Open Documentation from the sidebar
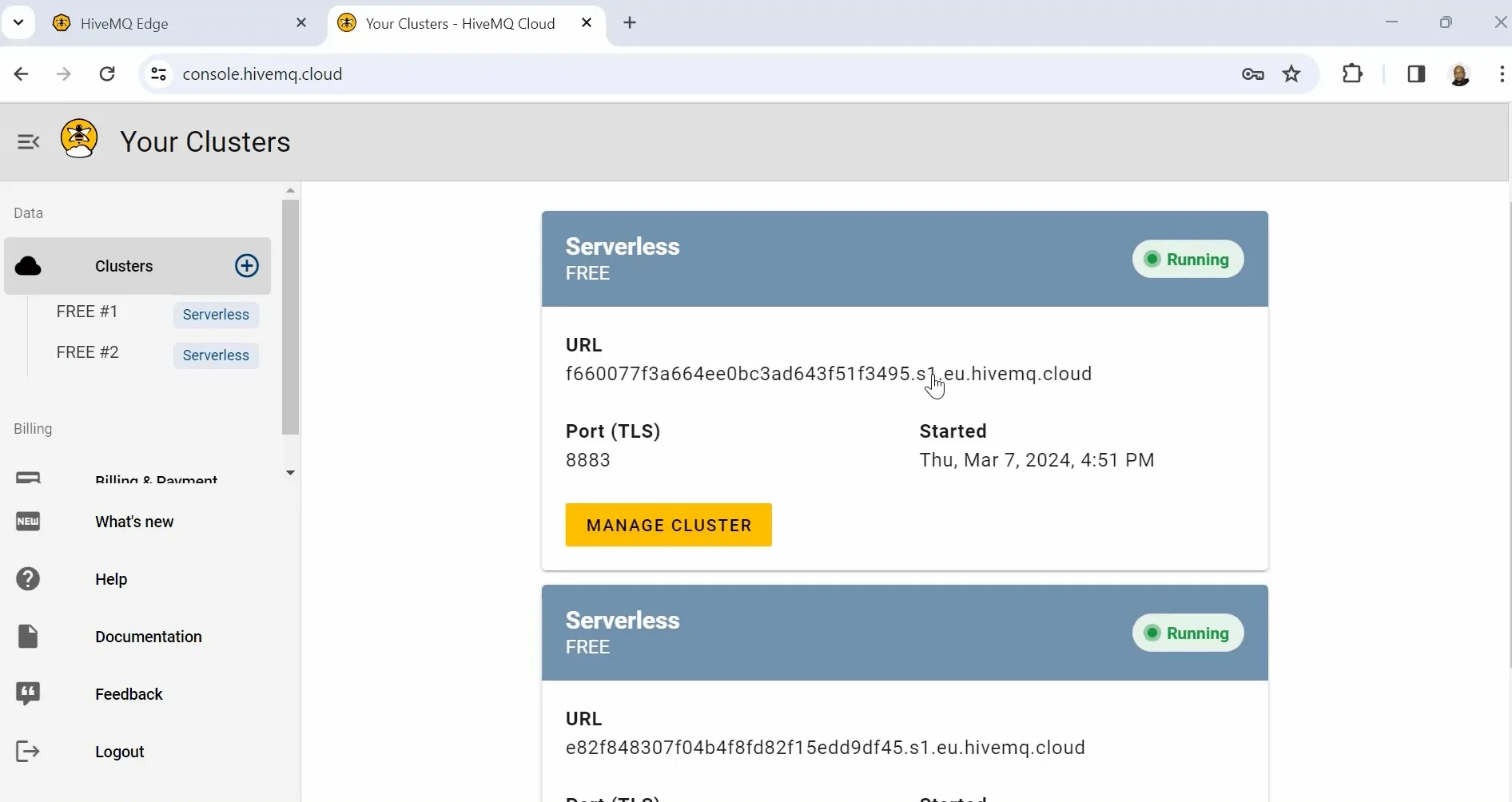This screenshot has height=802, width=1512. 149,637
